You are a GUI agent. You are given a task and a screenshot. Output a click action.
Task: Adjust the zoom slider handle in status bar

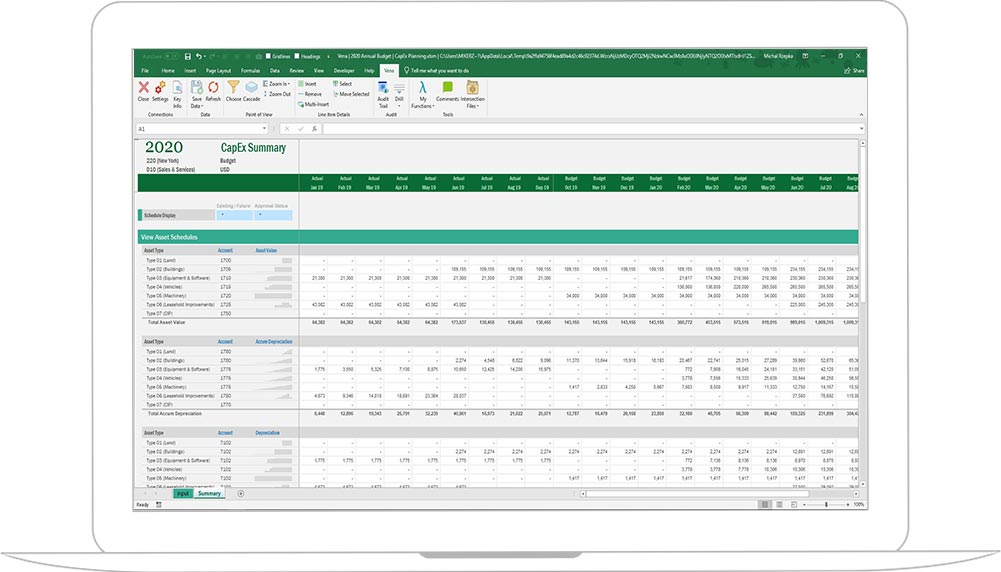click(x=826, y=505)
